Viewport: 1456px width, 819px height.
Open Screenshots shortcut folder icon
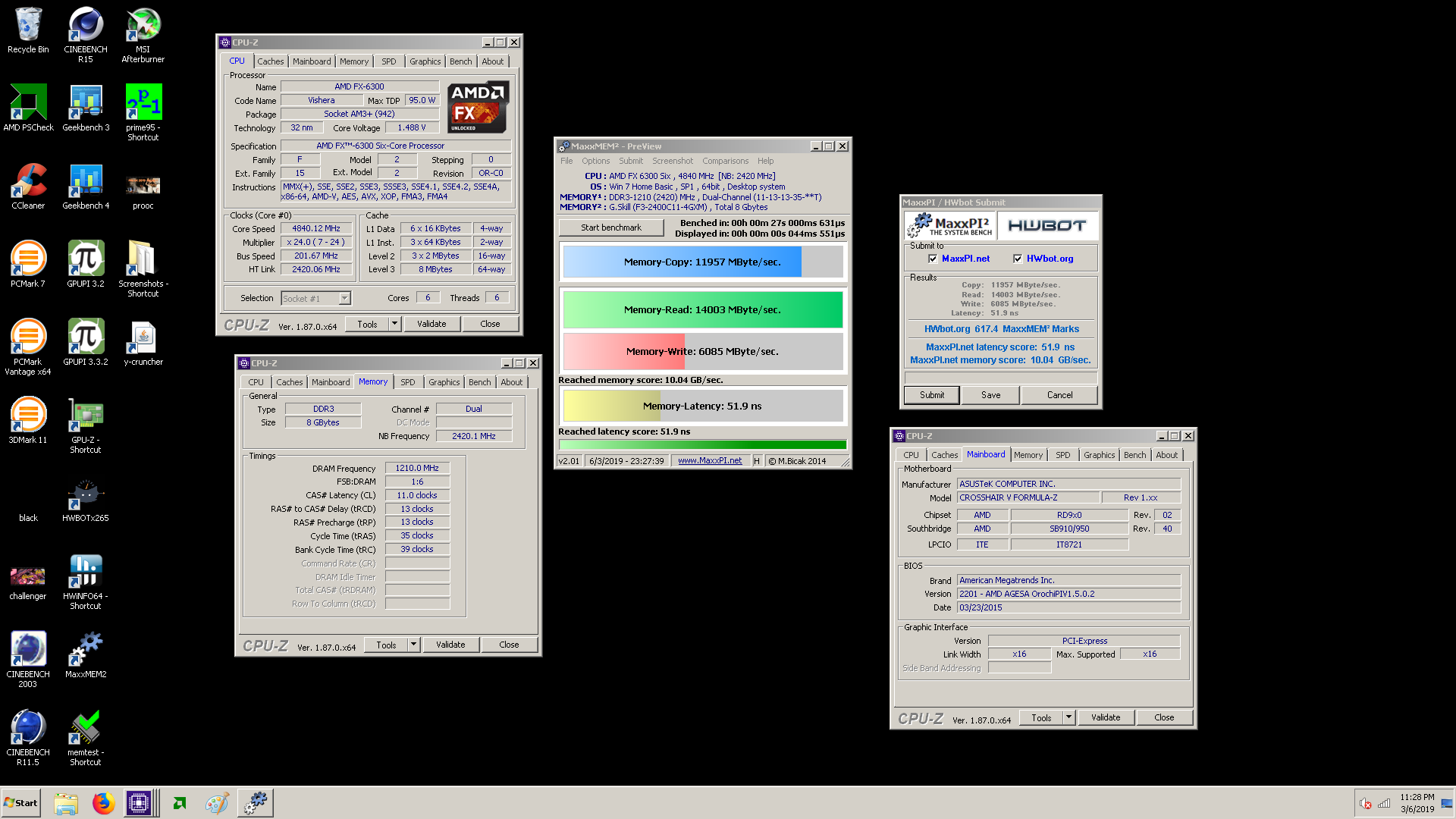tap(143, 268)
